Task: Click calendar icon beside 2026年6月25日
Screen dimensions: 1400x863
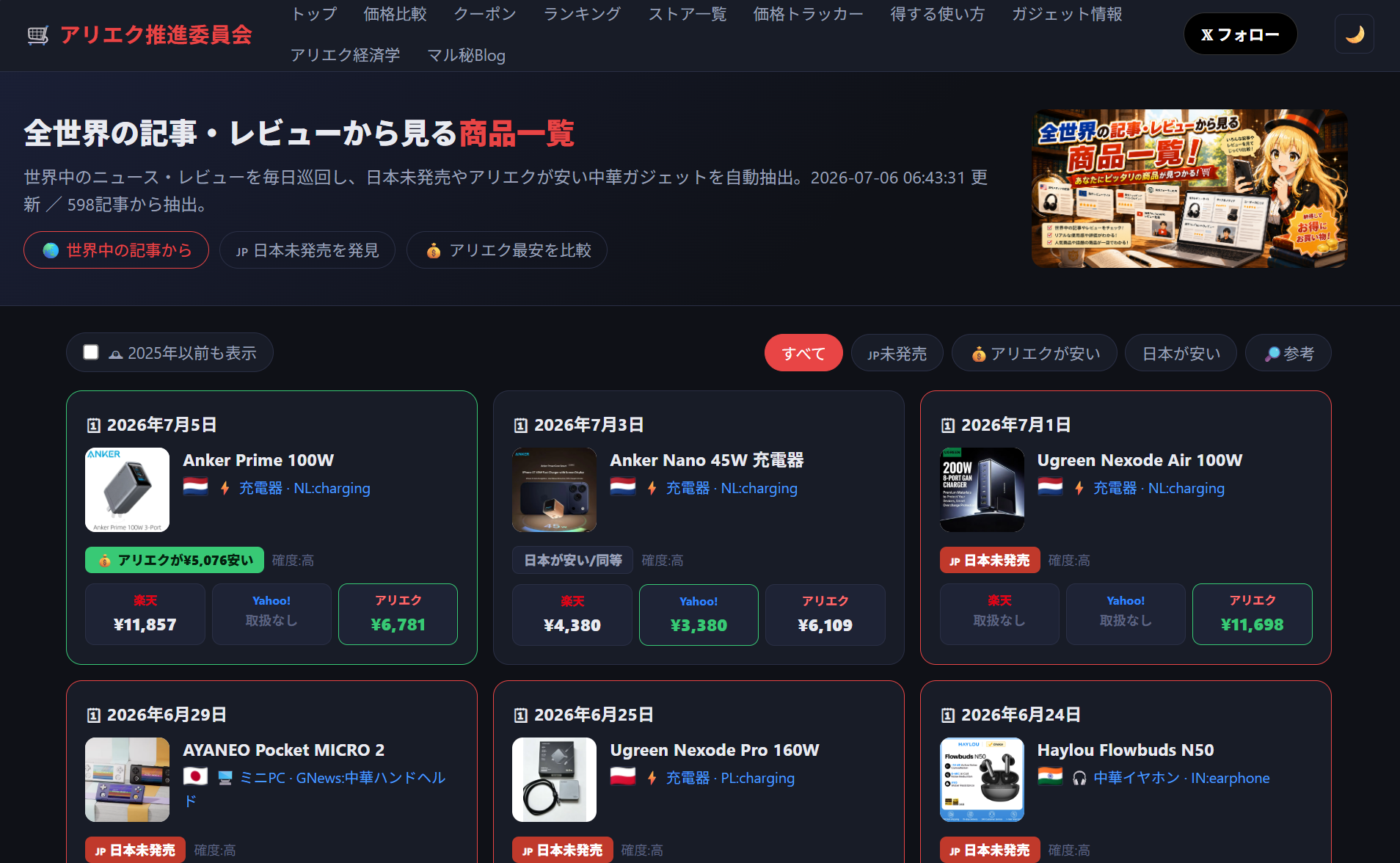Action: (520, 715)
